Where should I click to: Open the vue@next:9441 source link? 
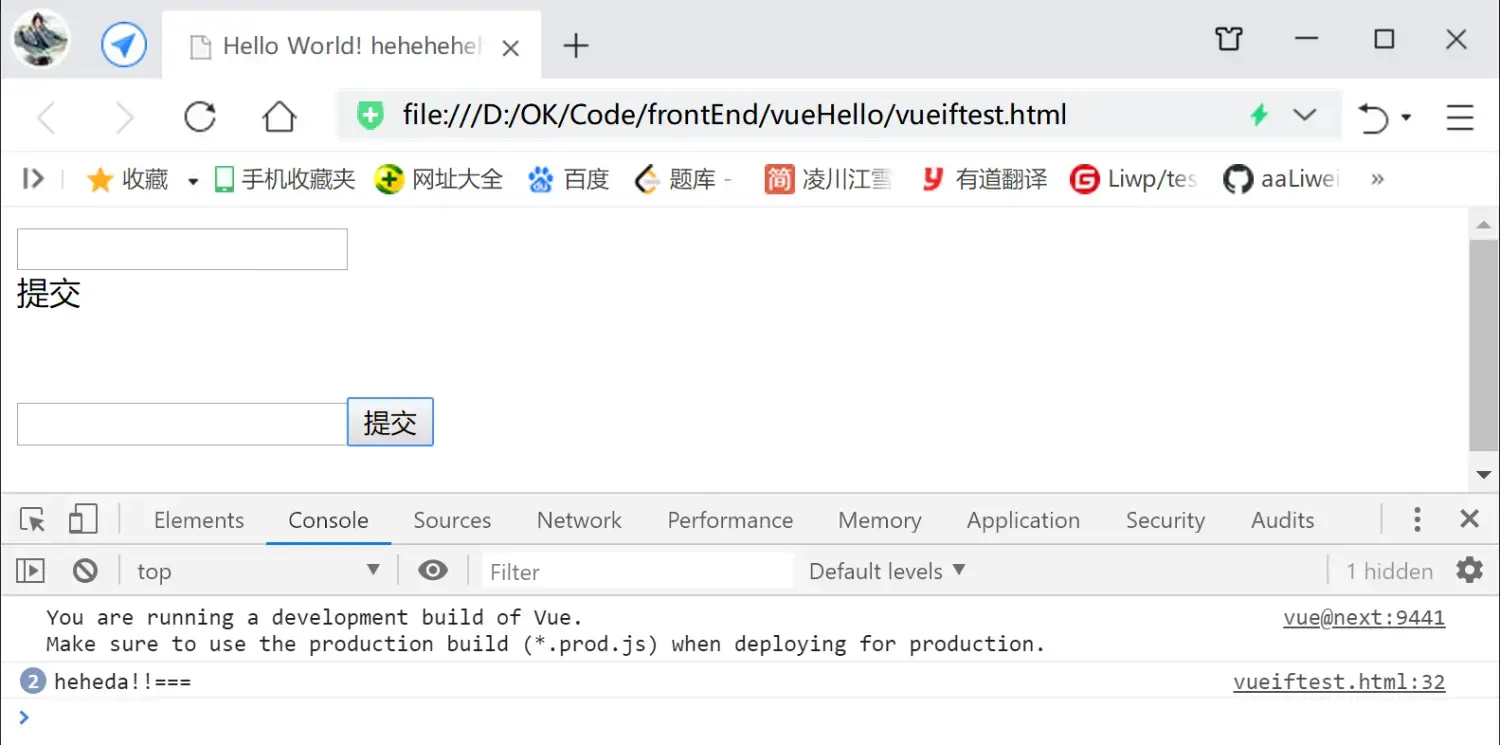(1364, 618)
